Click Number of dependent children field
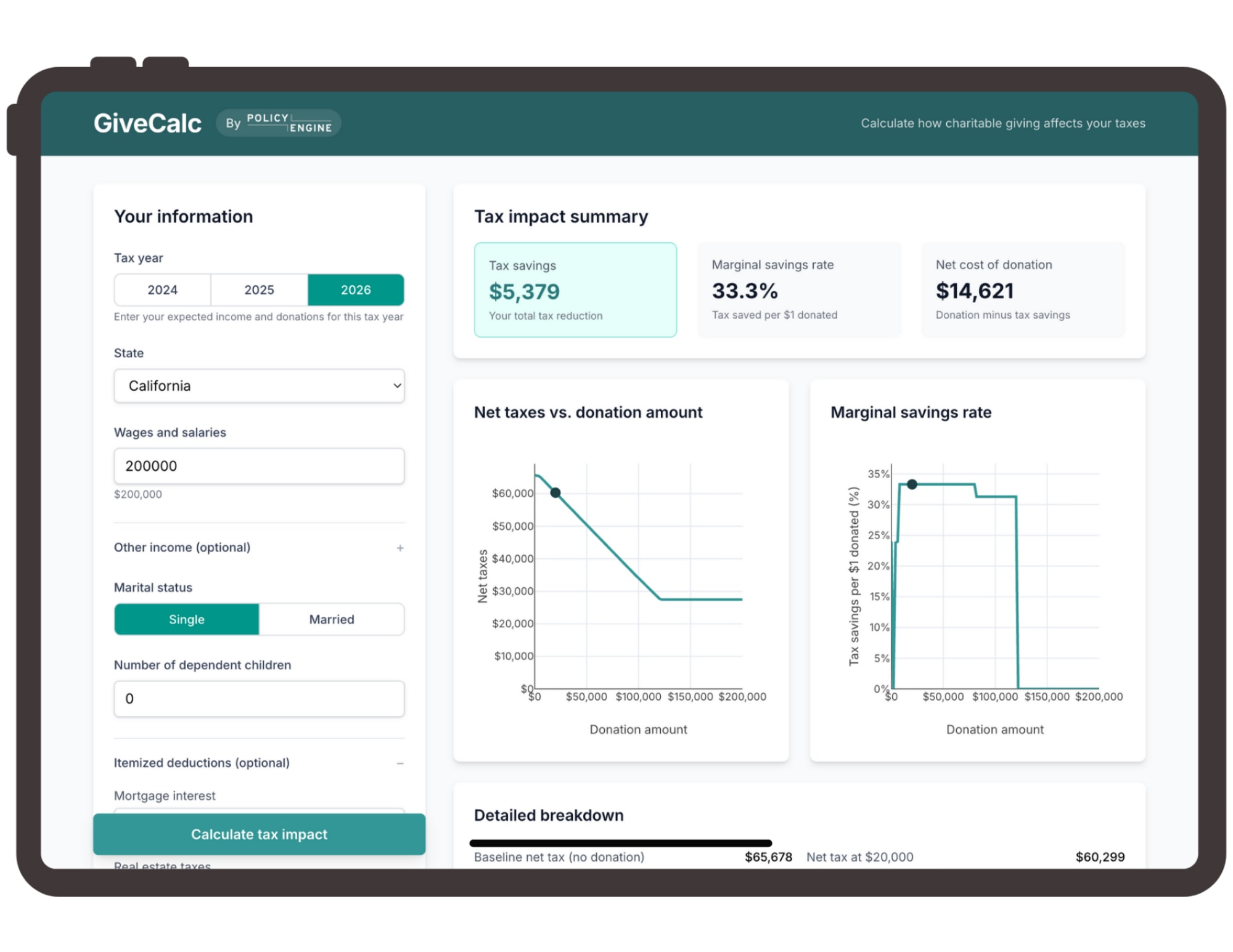 (x=259, y=699)
